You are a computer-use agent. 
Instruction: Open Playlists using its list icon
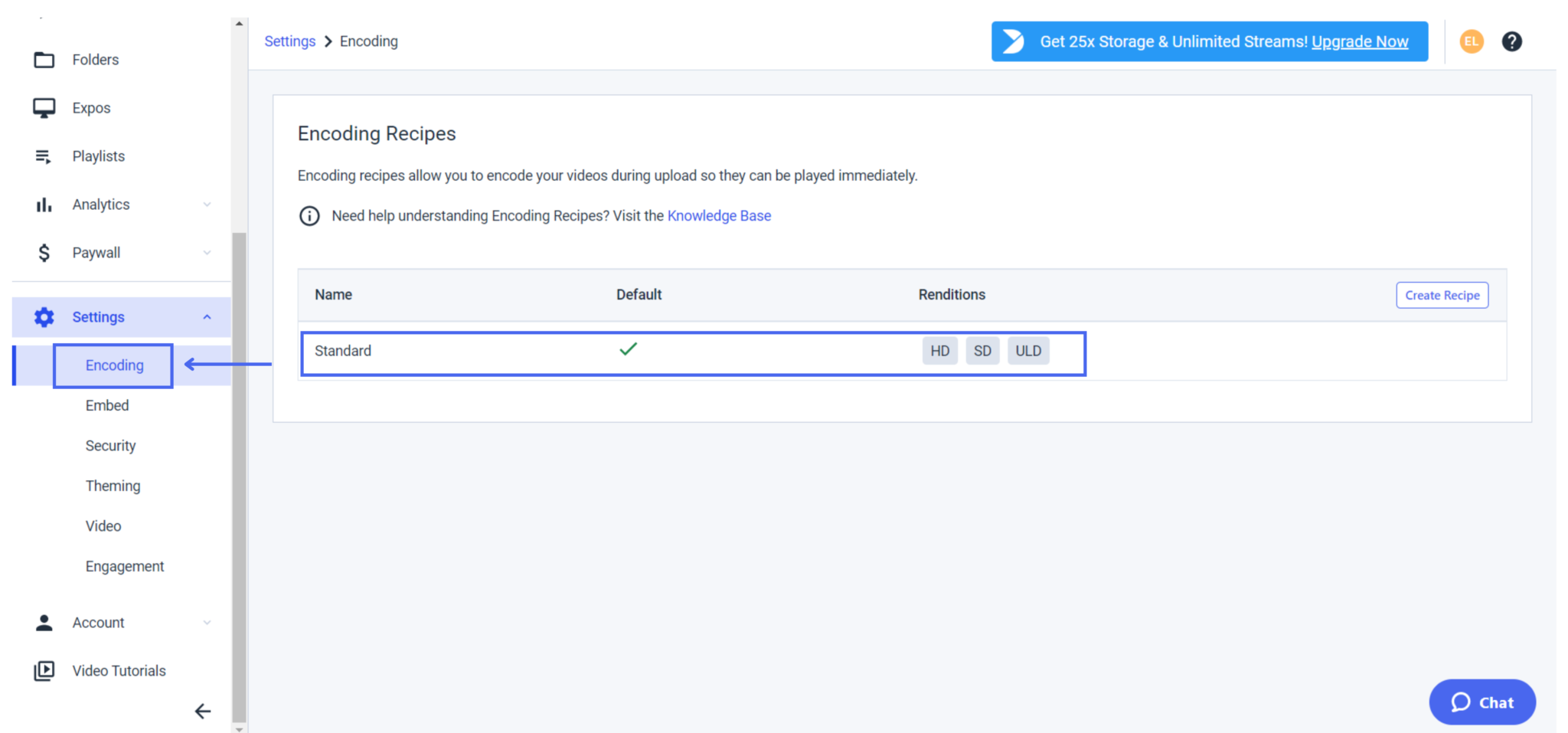coord(44,156)
